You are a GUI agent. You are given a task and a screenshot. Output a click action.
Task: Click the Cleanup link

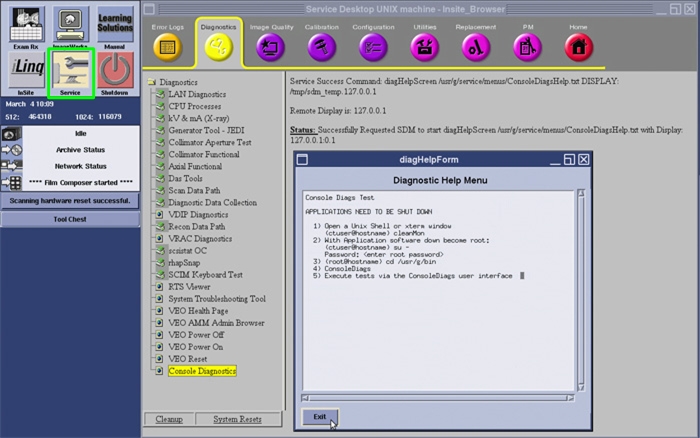coord(168,419)
